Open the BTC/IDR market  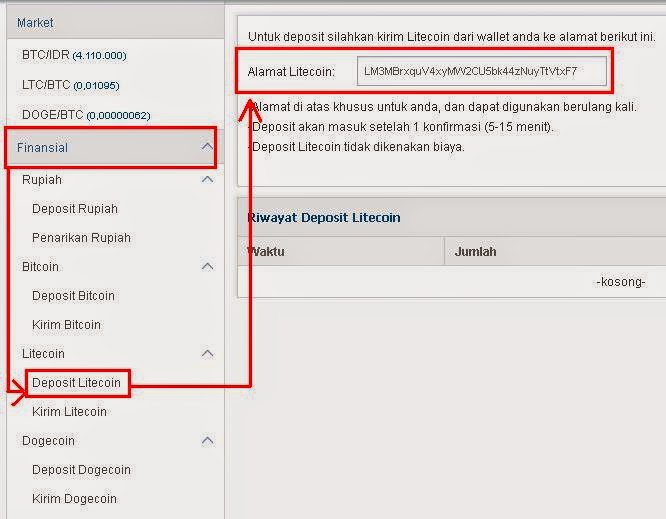pyautogui.click(x=74, y=55)
